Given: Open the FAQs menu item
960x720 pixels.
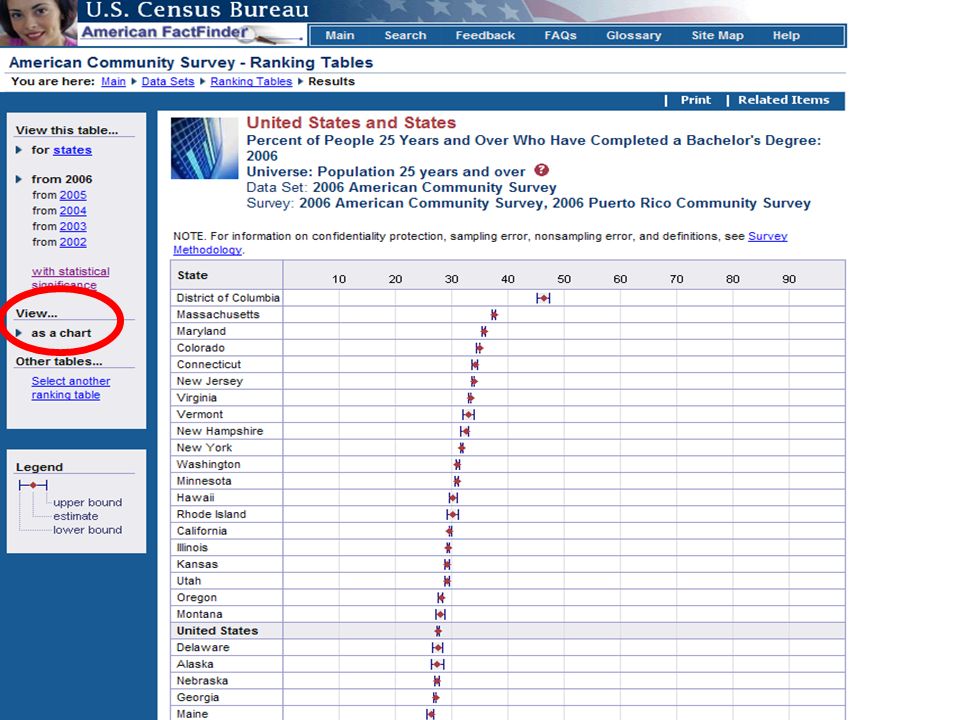Looking at the screenshot, I should pos(560,36).
